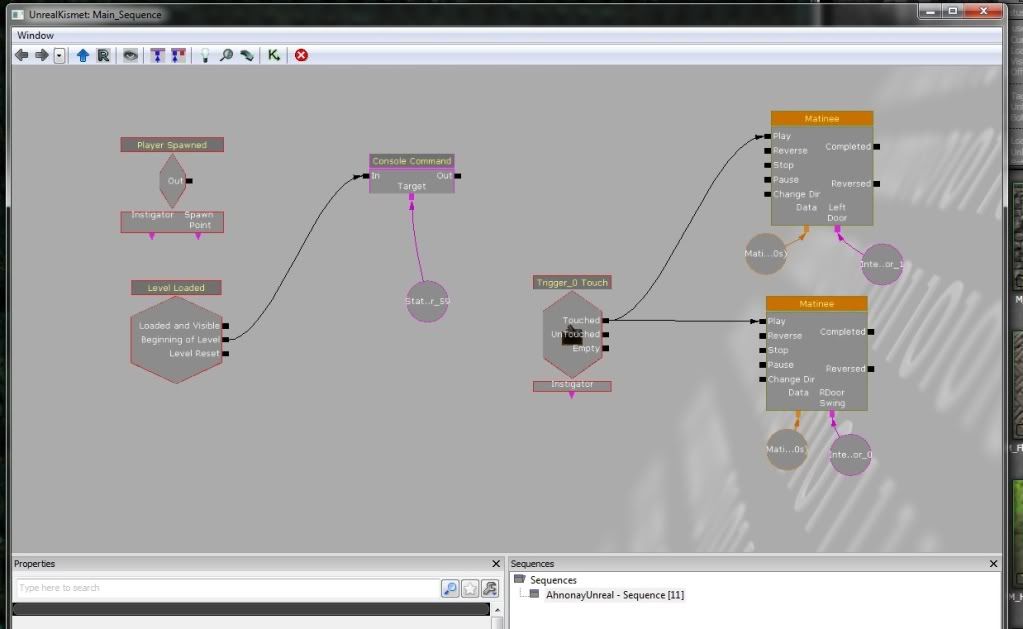The height and width of the screenshot is (629, 1023).
Task: Click the wrench icon next to the magnifier
Action: pos(247,55)
